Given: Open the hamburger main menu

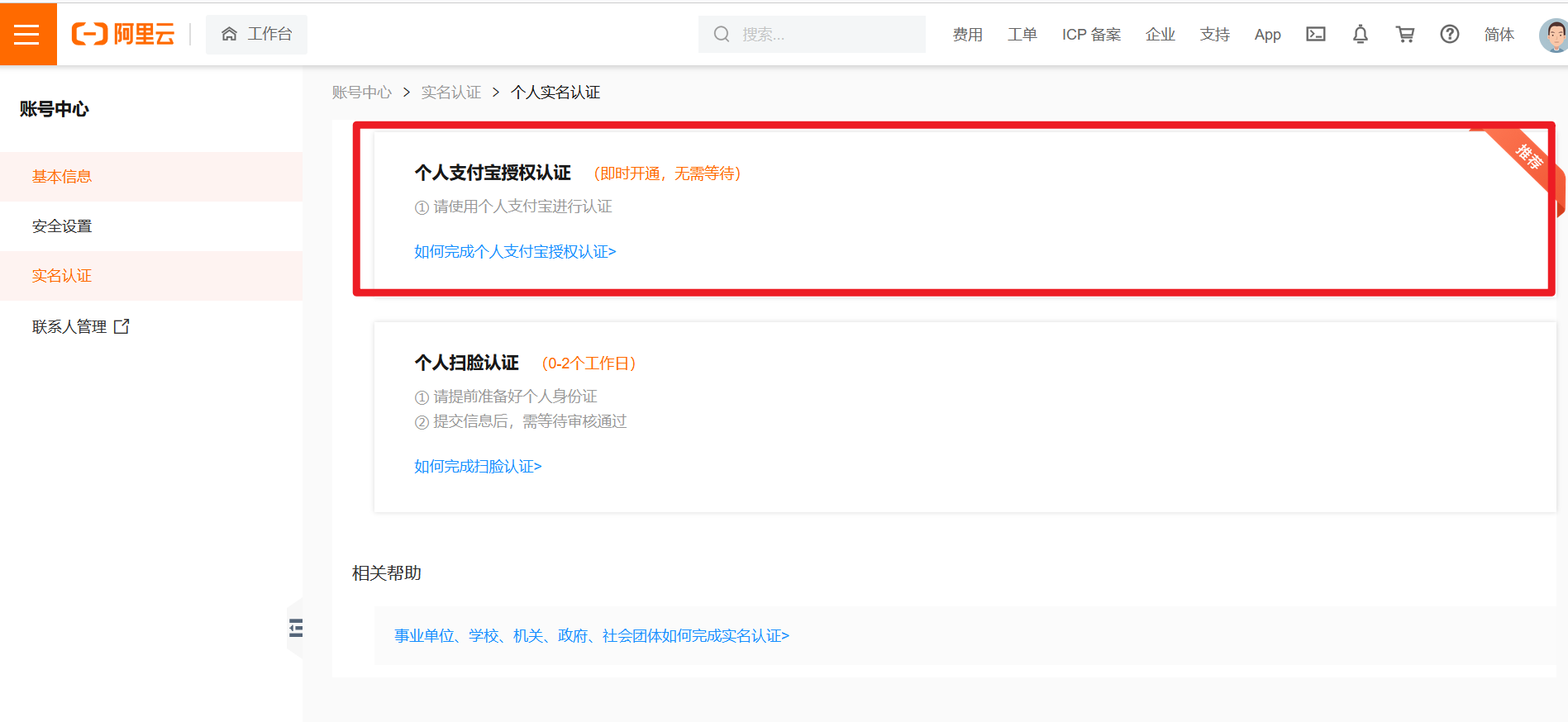Looking at the screenshot, I should 27,34.
